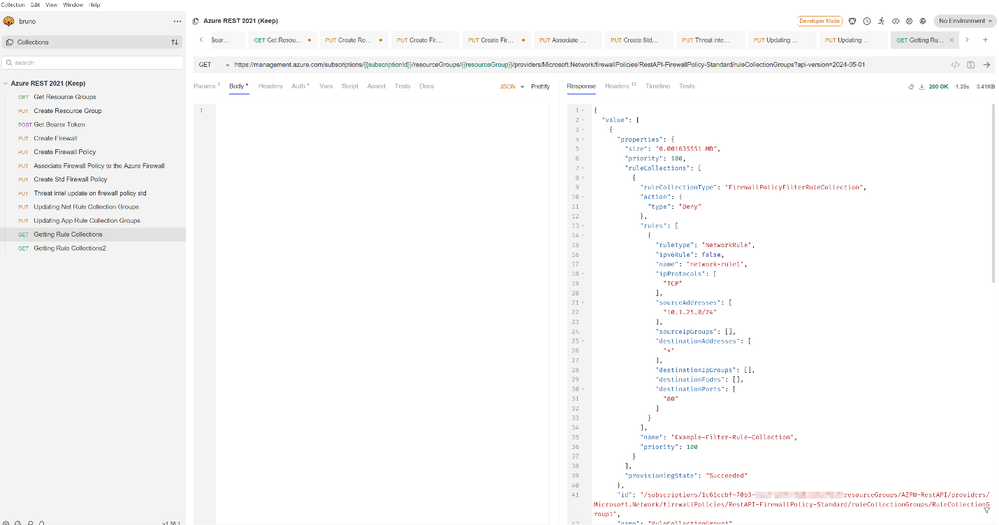Image resolution: width=999 pixels, height=525 pixels.
Task: Click the Prettify button
Action: (540, 87)
